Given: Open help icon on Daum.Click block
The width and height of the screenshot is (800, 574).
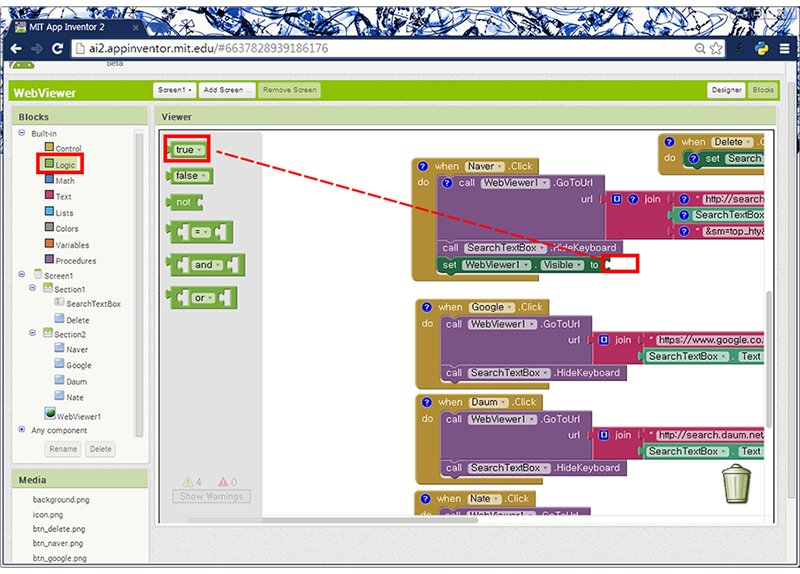Looking at the screenshot, I should (427, 402).
